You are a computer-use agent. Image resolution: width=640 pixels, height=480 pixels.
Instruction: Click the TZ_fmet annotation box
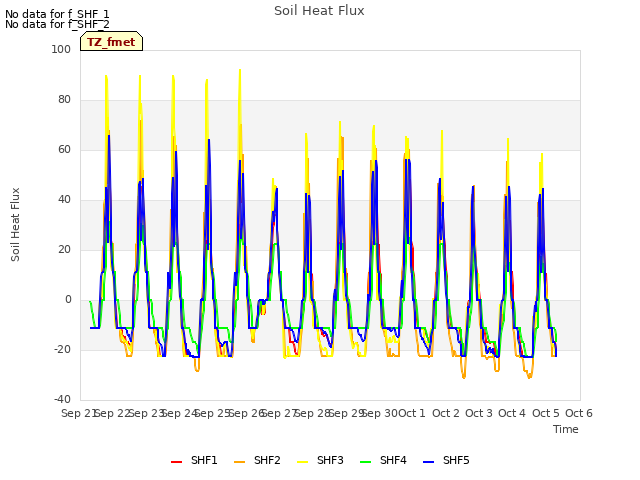tap(111, 41)
